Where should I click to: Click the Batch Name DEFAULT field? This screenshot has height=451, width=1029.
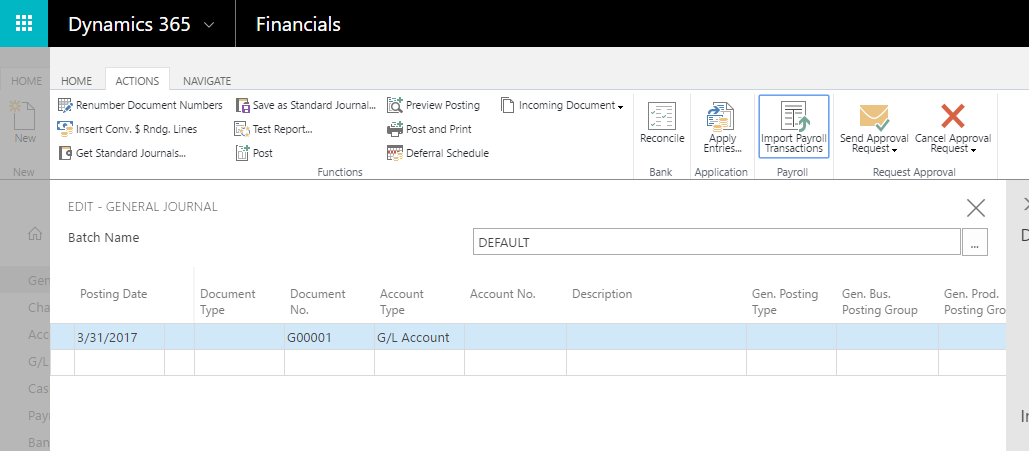point(716,242)
